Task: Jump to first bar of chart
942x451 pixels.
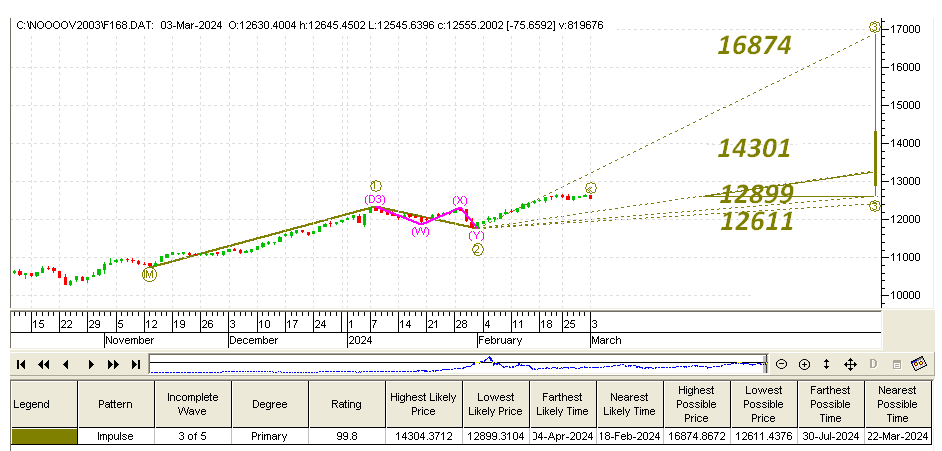Action: (x=21, y=364)
